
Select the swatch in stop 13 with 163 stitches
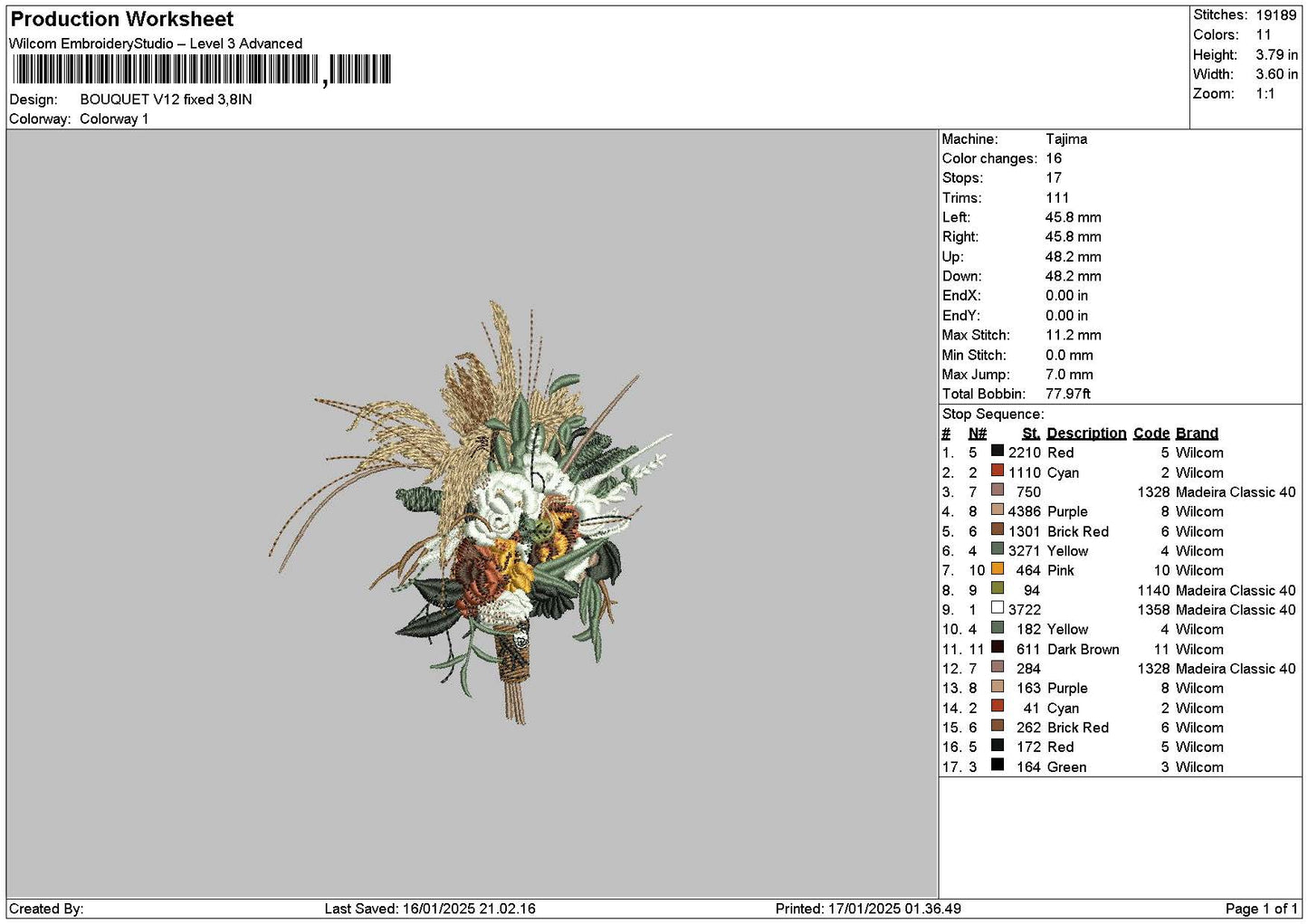coord(998,686)
